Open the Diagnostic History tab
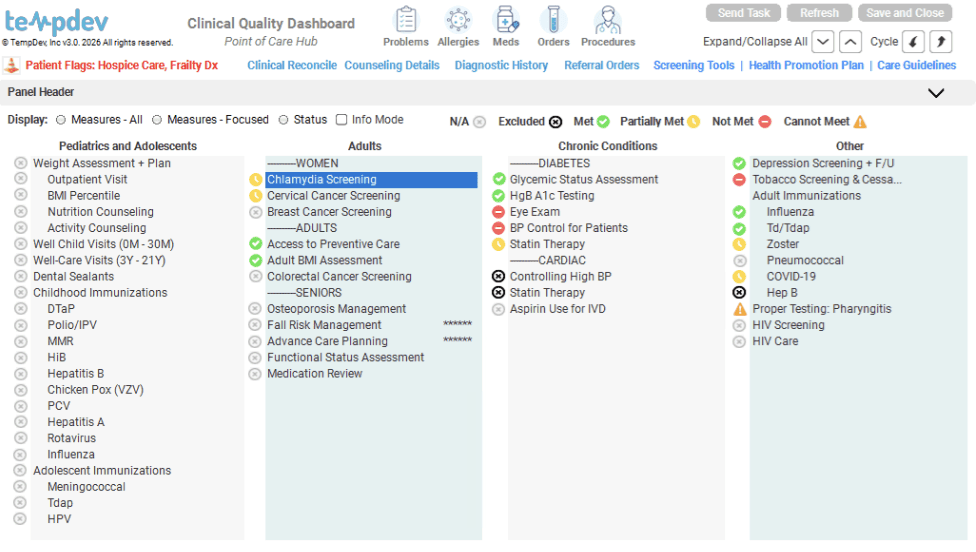 click(x=501, y=65)
